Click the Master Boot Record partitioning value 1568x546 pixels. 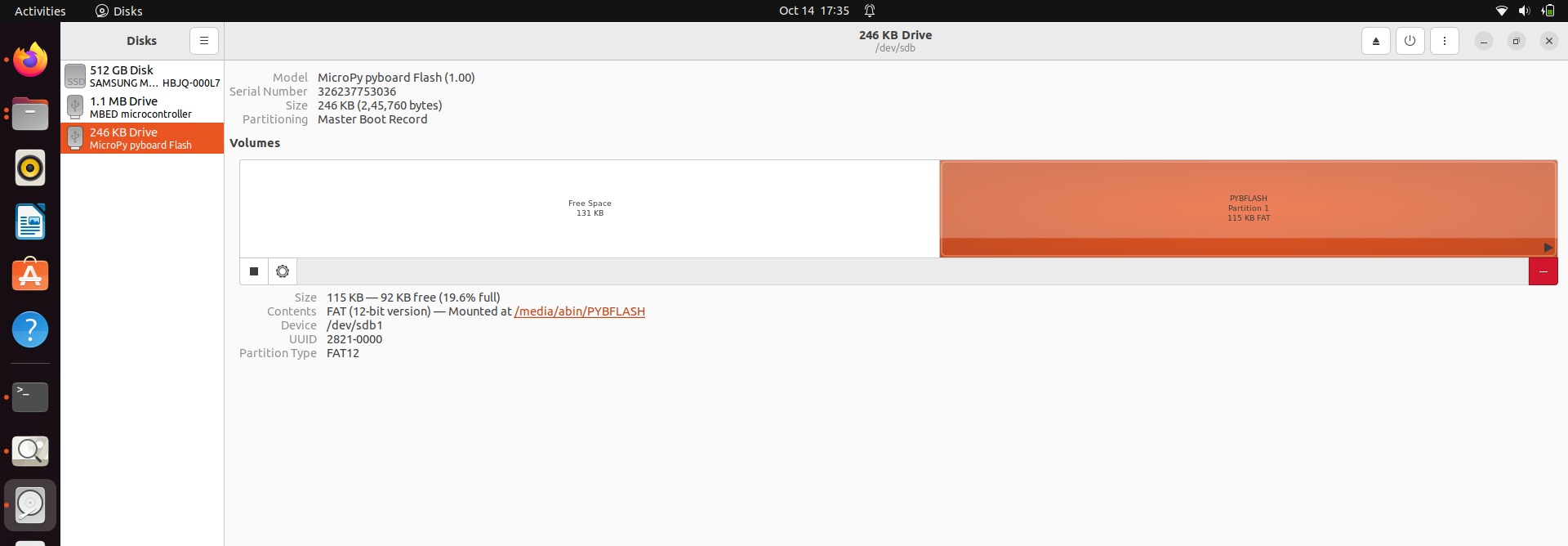[x=372, y=119]
